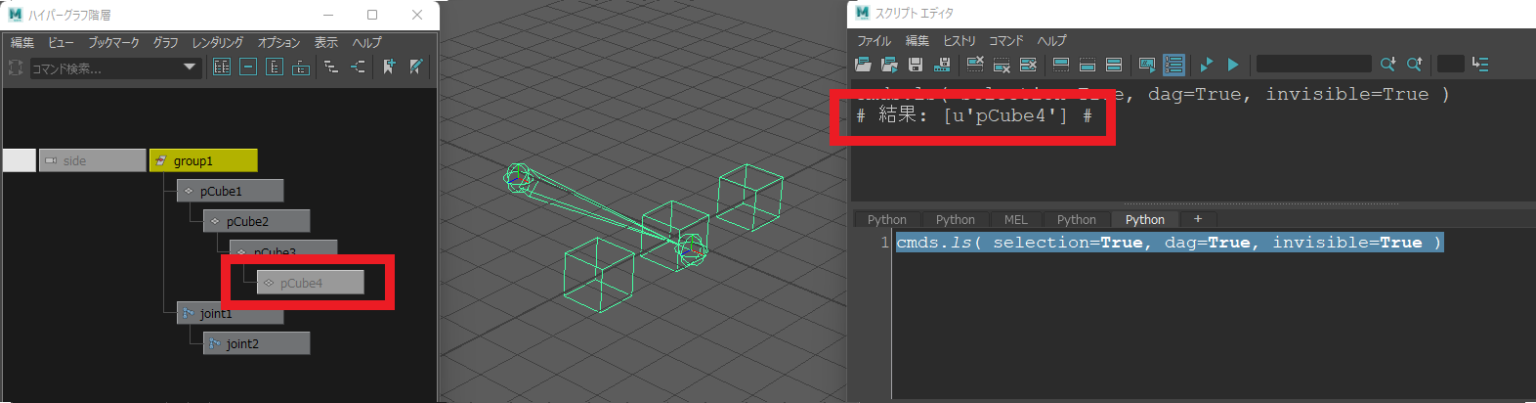1536x403 pixels.
Task: Add a new script tab with plus
Action: click(1198, 220)
